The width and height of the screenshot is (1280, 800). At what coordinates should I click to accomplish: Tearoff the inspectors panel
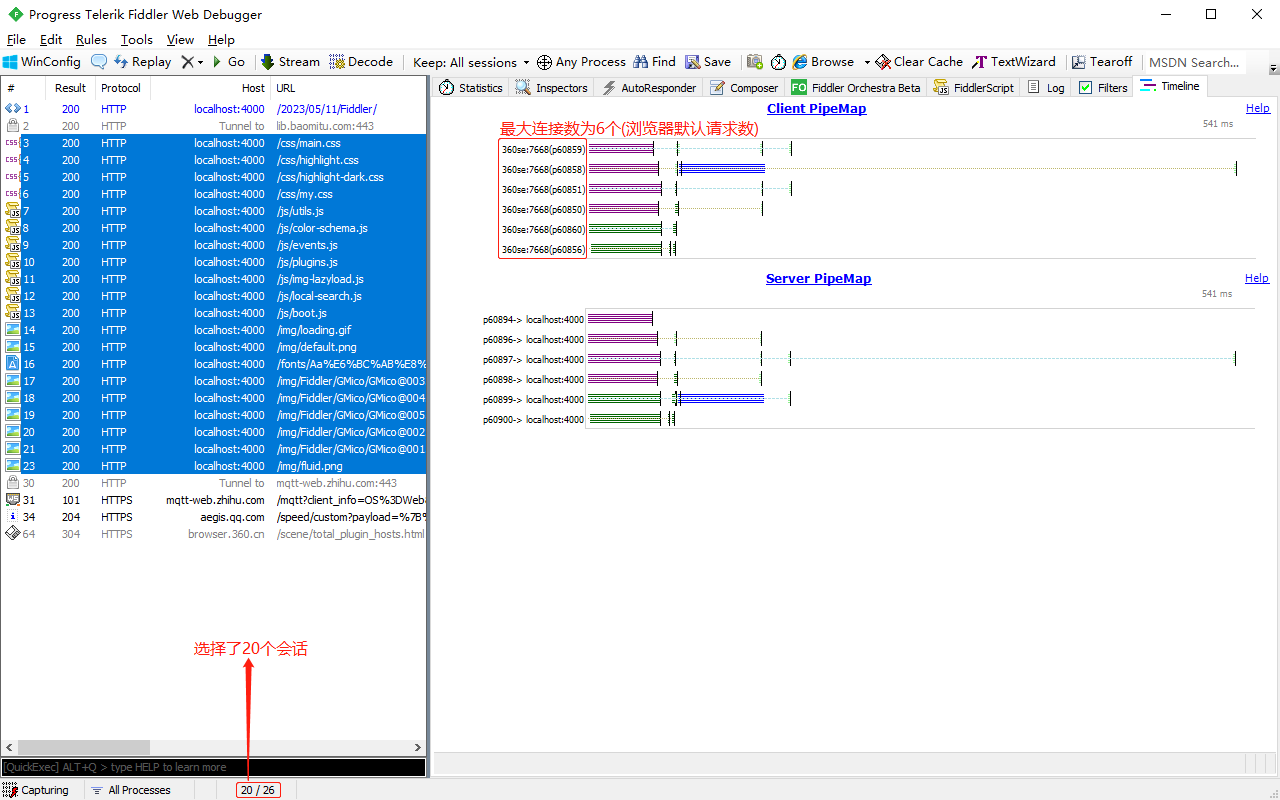[1102, 62]
